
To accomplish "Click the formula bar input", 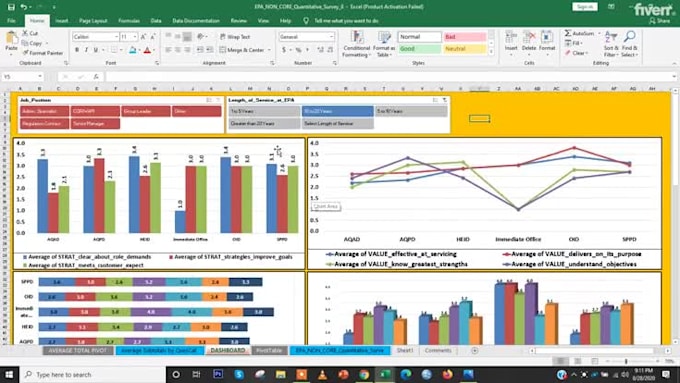I will click(389, 77).
